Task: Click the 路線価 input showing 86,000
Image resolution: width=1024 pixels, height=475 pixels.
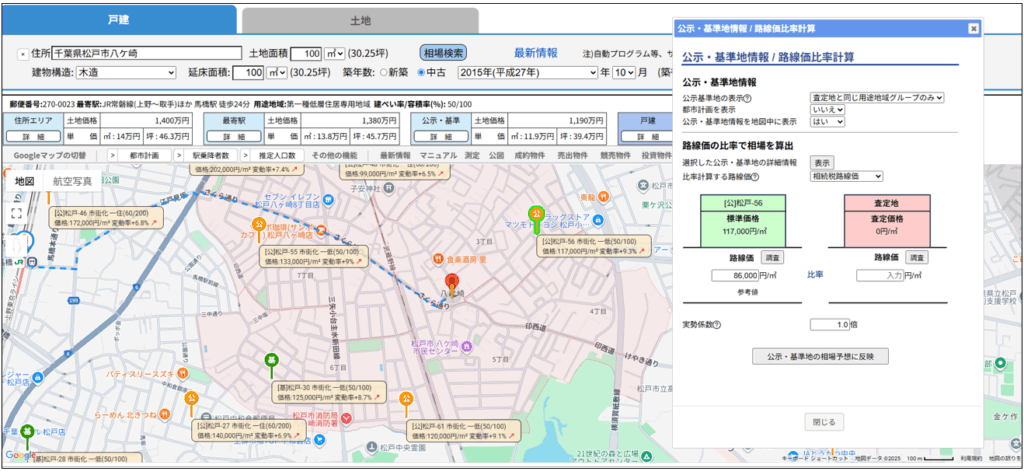Action: (x=744, y=275)
